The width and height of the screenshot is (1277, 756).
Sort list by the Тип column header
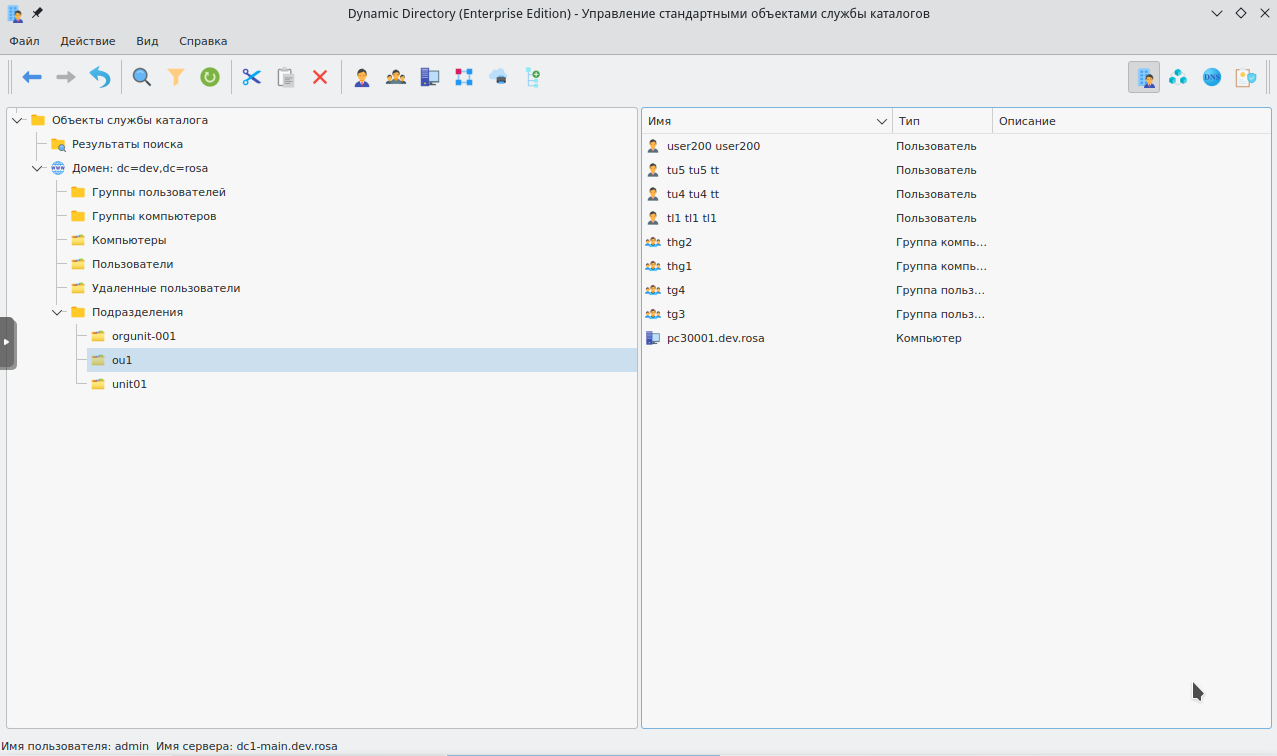coord(940,121)
